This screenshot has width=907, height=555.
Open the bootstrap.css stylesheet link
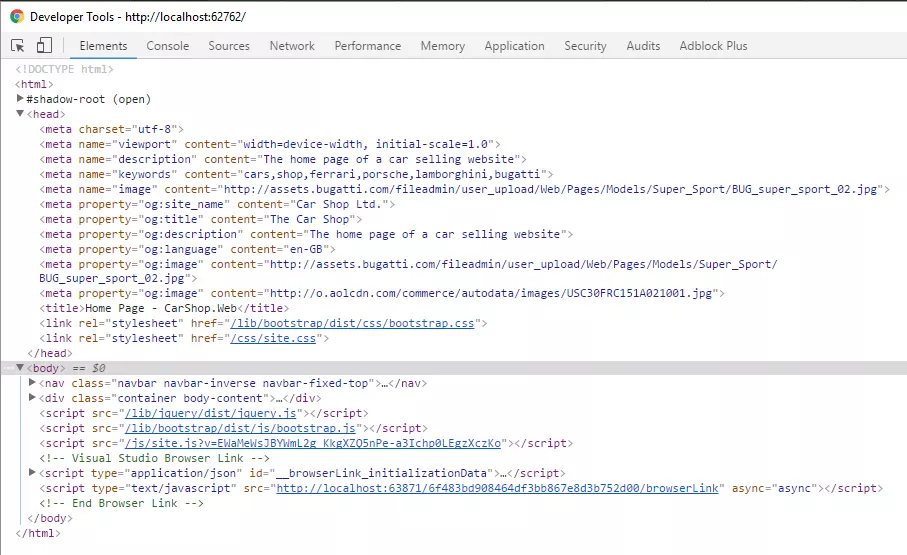click(354, 324)
